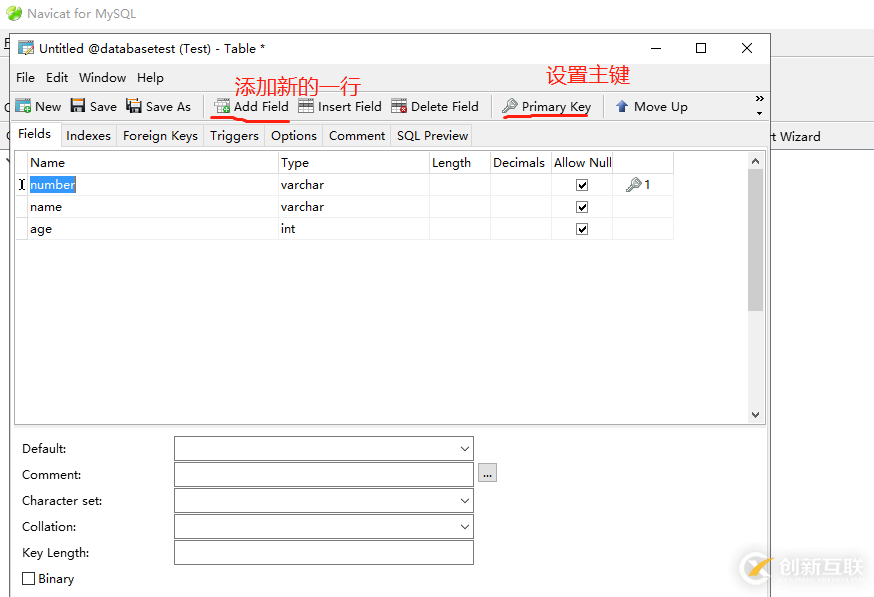This screenshot has height=597, width=874.
Task: Enable the Binary checkbox
Action: (28, 579)
